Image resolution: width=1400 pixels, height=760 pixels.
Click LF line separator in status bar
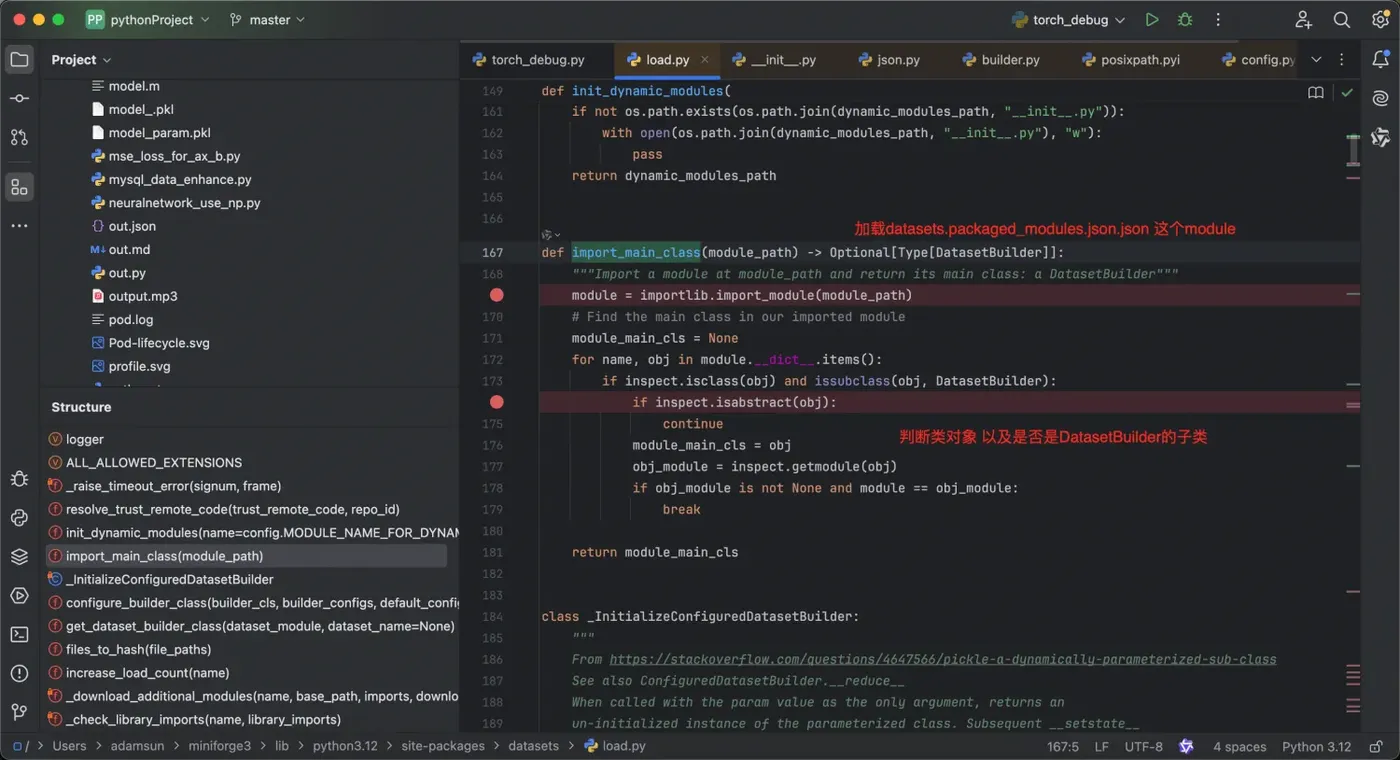[x=1101, y=746]
